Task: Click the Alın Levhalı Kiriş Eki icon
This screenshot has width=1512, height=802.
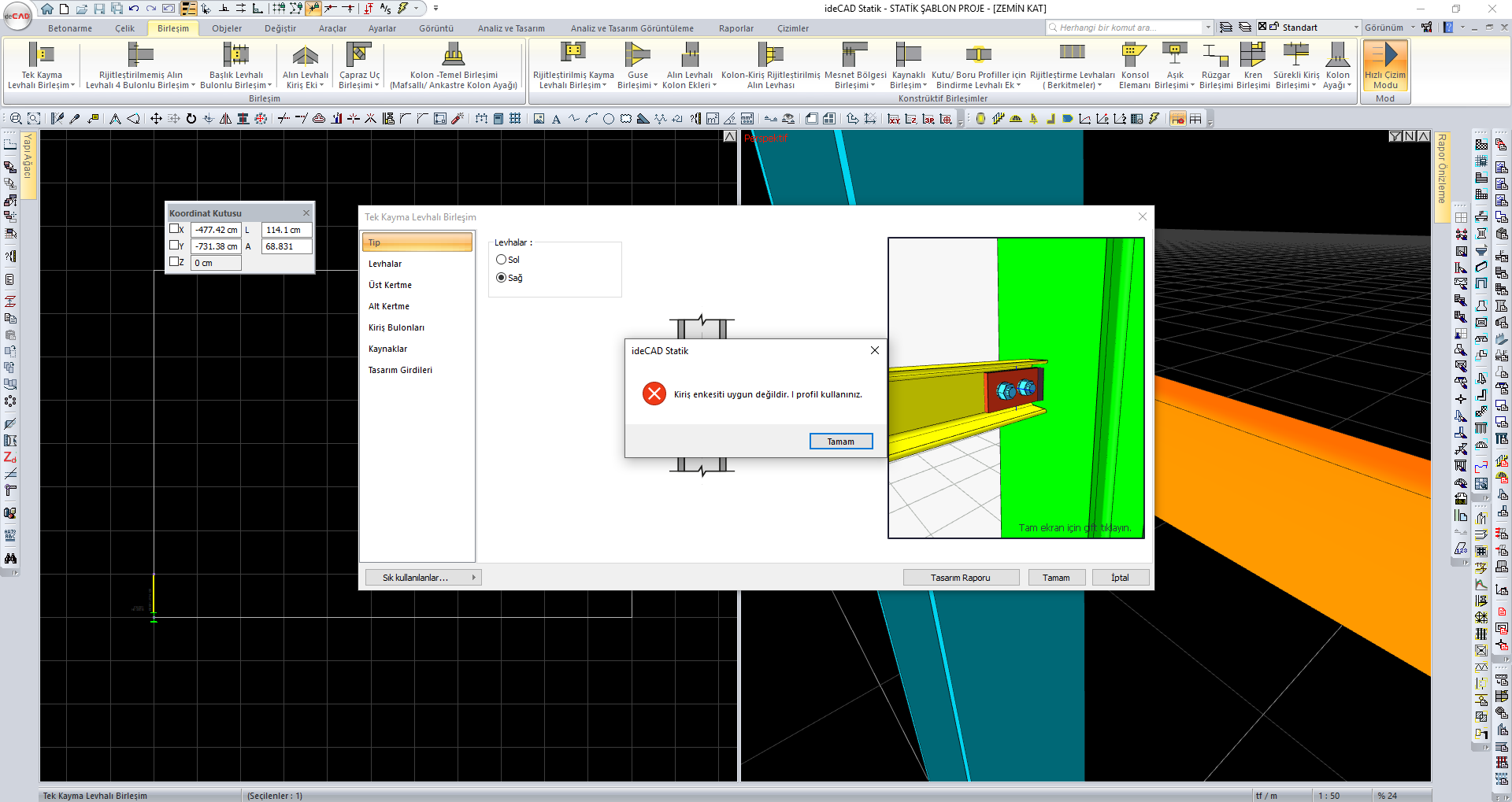Action: [x=305, y=54]
